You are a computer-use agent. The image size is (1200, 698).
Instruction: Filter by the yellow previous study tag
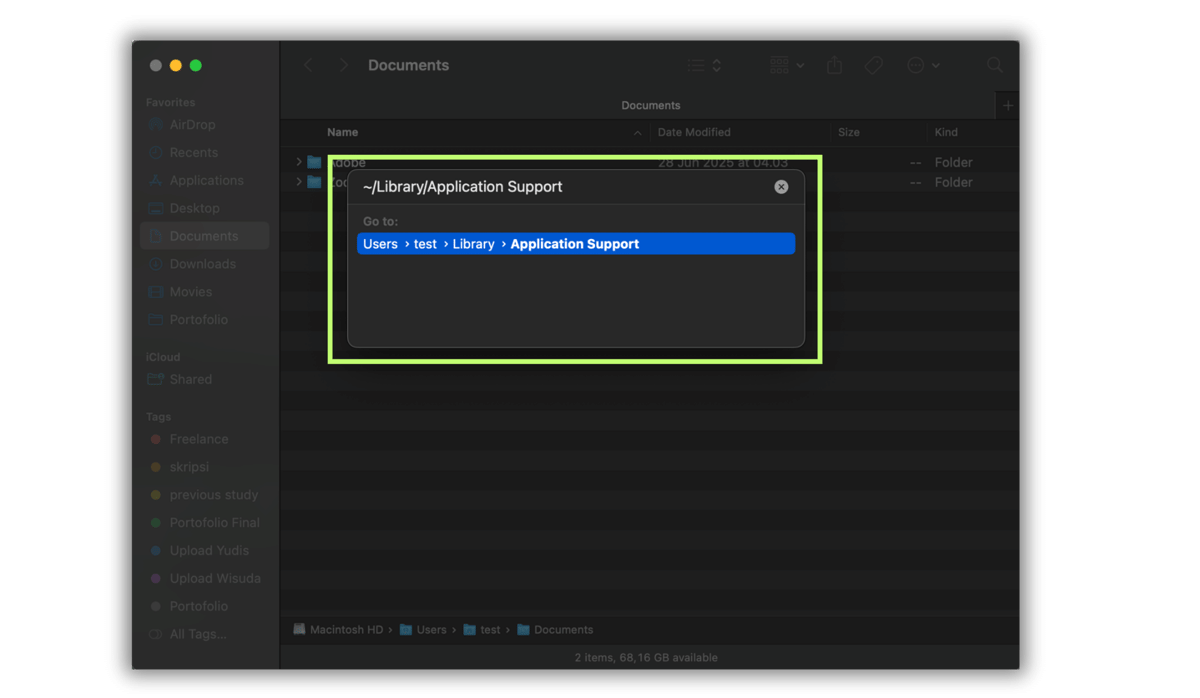[x=205, y=495]
